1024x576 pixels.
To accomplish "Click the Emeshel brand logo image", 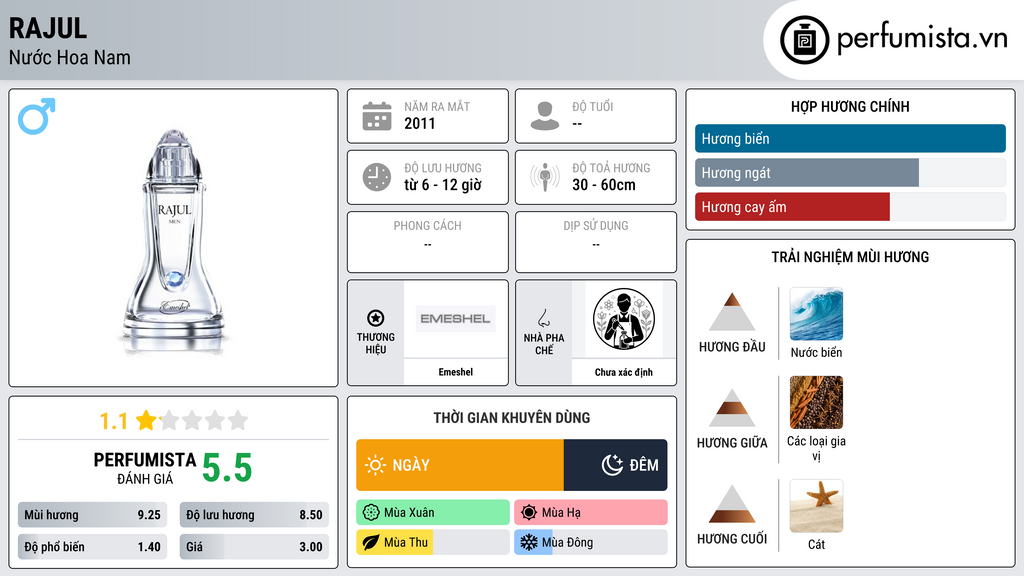I will pos(456,319).
